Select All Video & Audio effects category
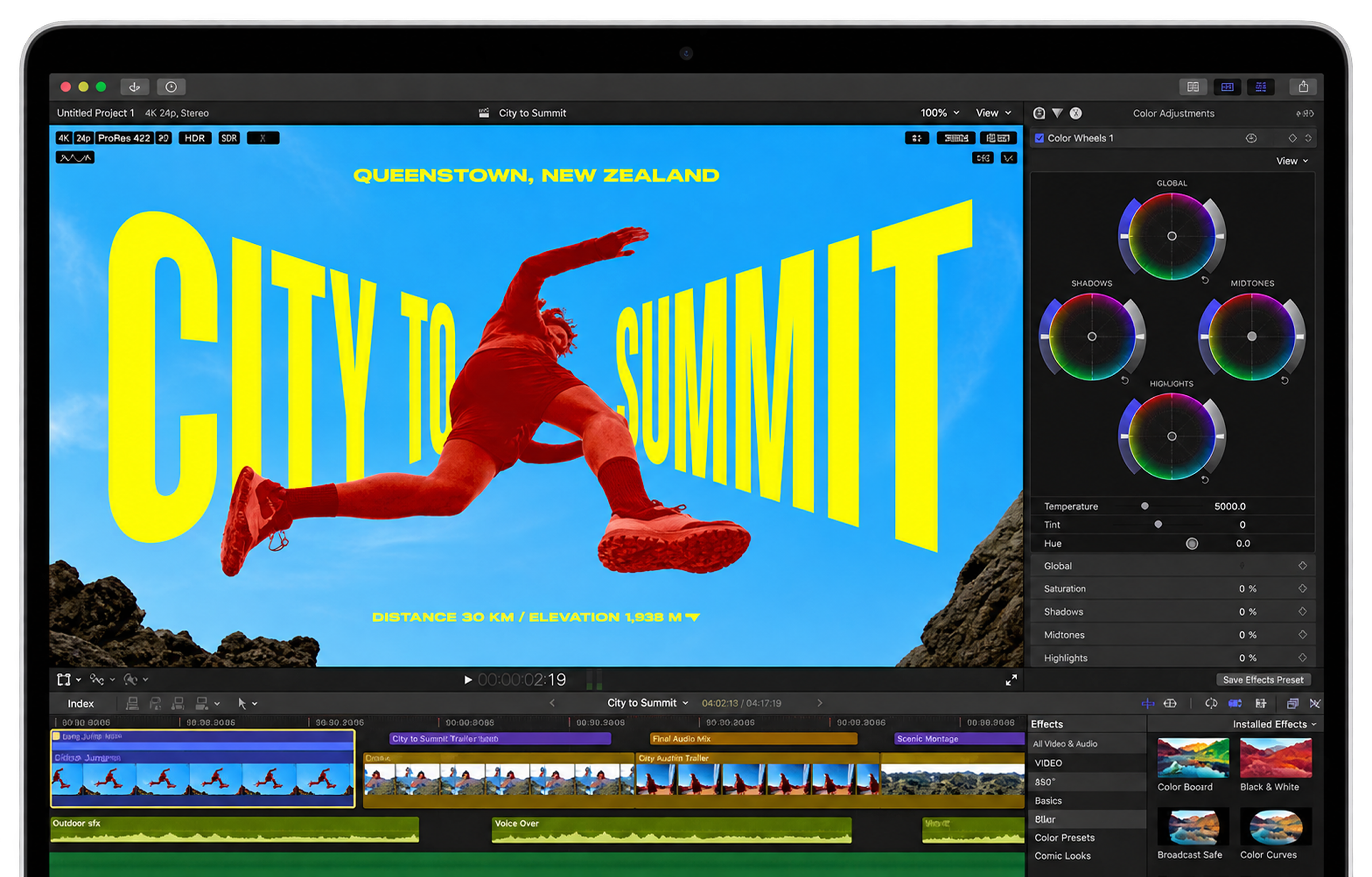The image size is (1372, 877). 1086,744
